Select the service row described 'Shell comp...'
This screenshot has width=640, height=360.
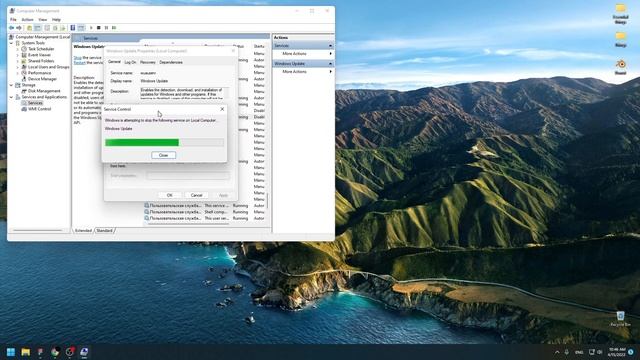tap(206, 212)
